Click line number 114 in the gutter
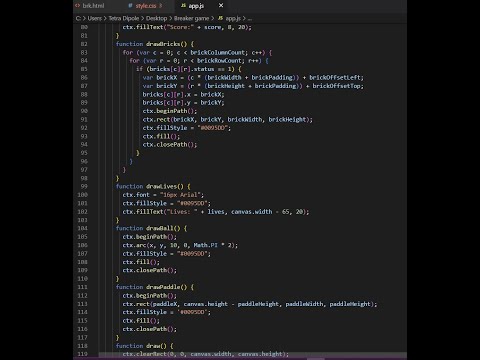This screenshot has height=360, width=480. point(82,312)
